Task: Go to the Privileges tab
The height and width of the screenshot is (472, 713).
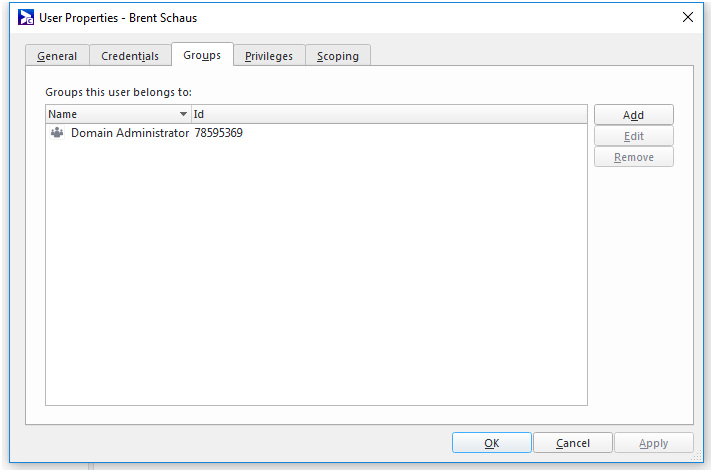Action: tap(269, 56)
